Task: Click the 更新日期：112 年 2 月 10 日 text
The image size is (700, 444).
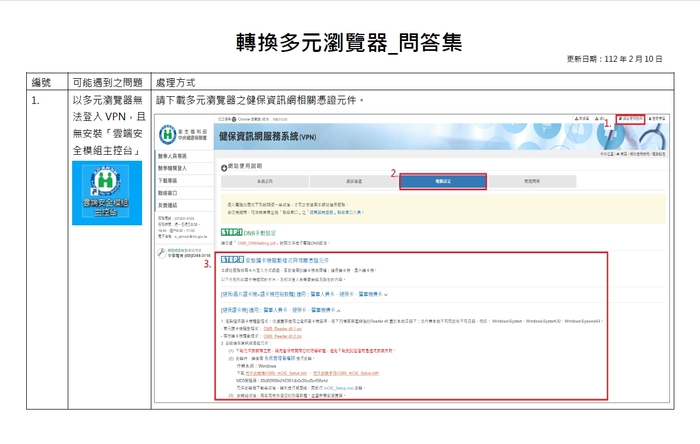Action: click(614, 59)
